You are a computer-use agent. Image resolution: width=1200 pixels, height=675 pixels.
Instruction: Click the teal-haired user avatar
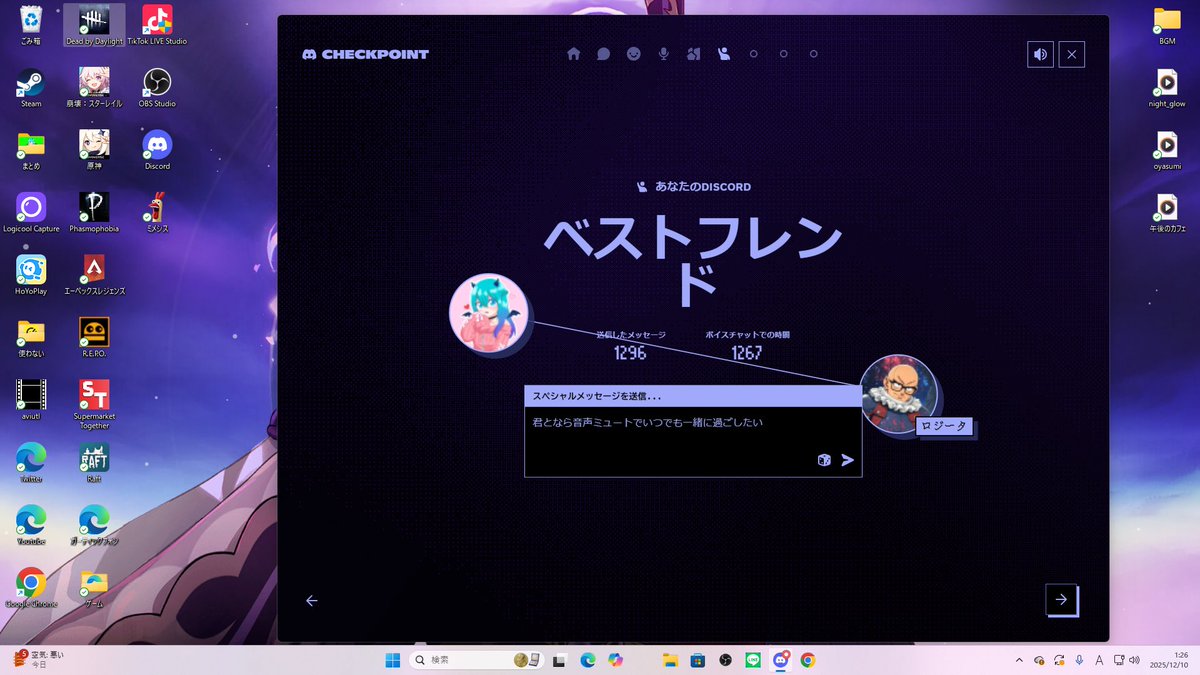click(x=488, y=312)
